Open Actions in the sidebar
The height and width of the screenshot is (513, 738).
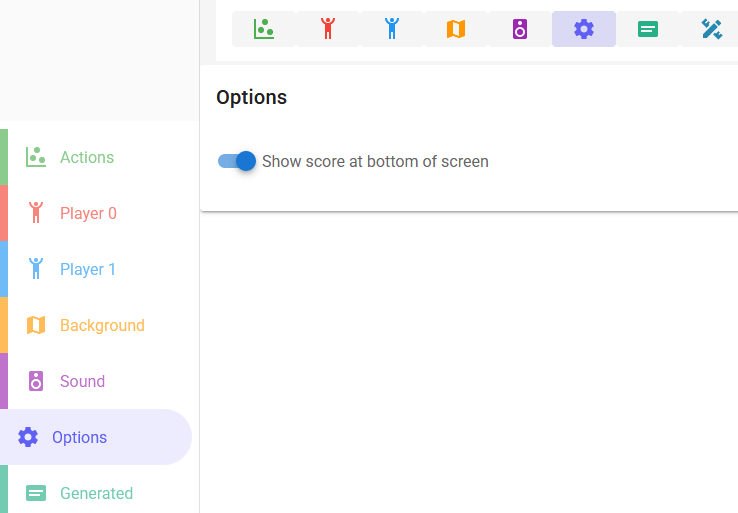pos(87,157)
